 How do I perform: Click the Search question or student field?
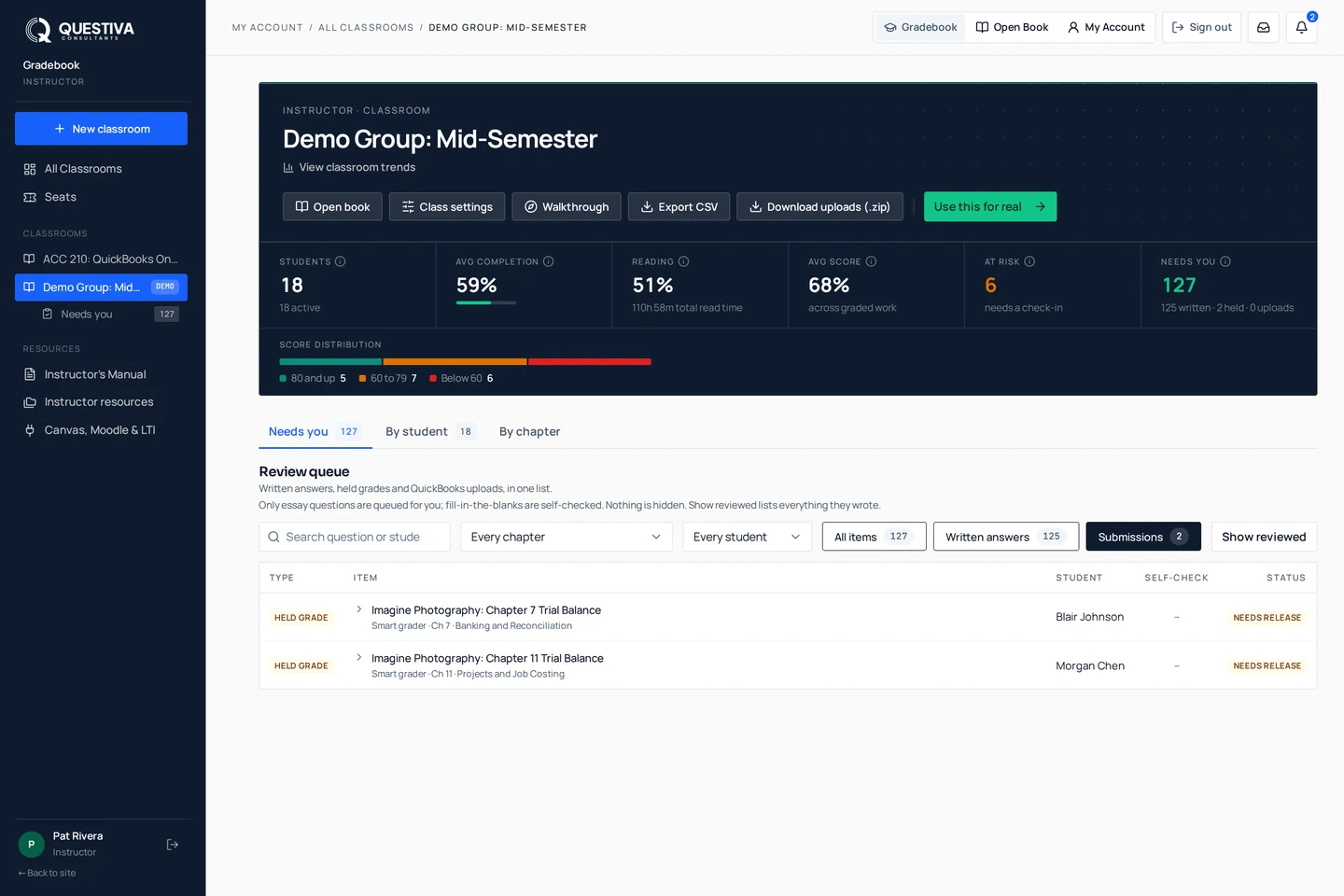click(355, 537)
